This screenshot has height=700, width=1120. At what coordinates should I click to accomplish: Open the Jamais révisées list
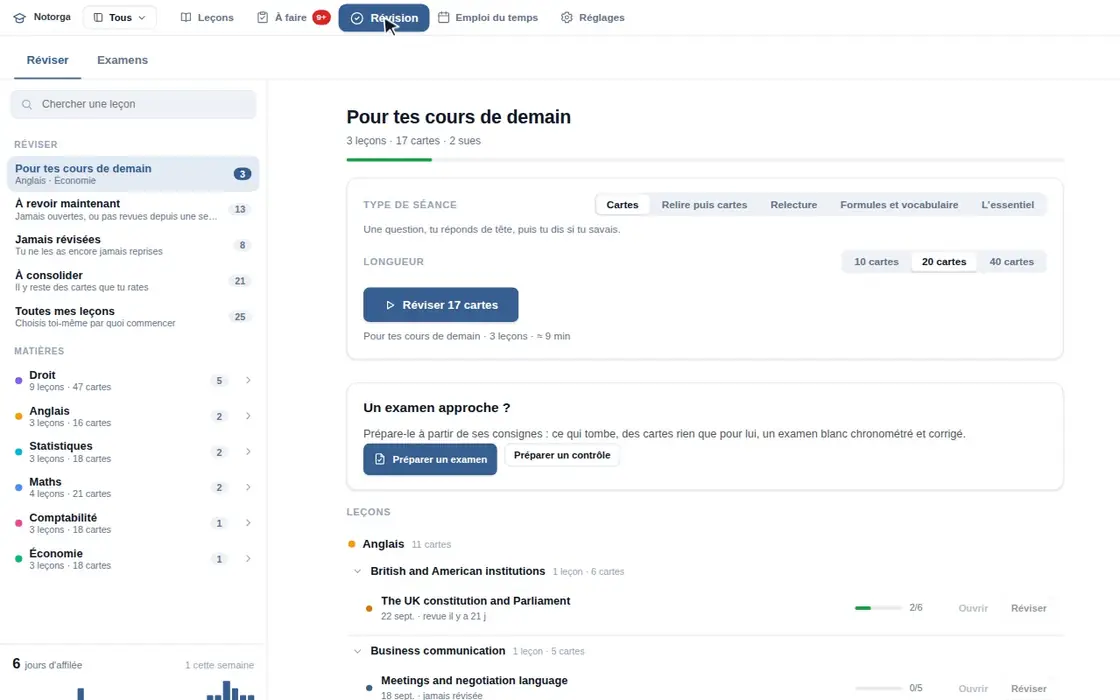(x=133, y=245)
